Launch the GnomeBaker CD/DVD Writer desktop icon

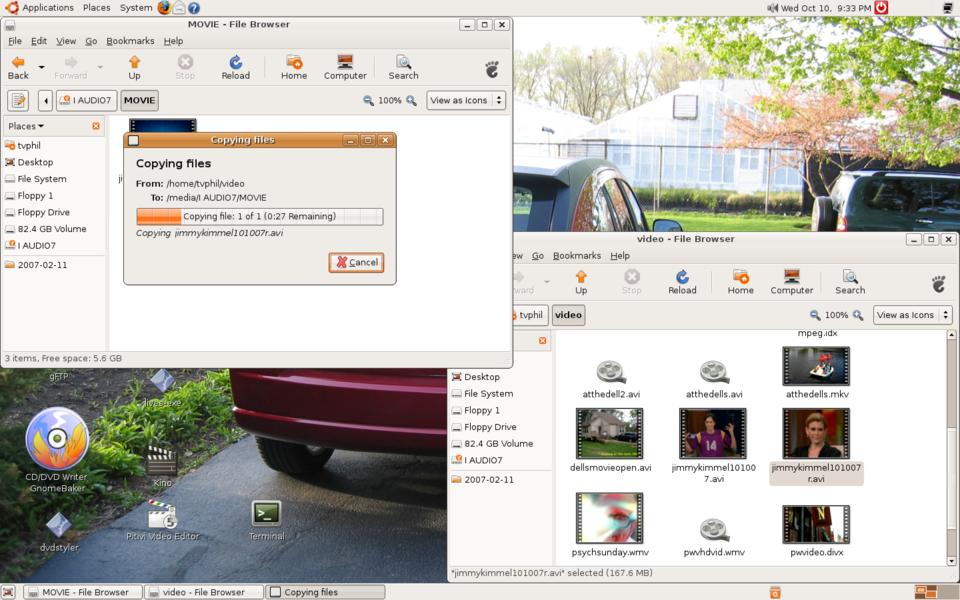[57, 441]
